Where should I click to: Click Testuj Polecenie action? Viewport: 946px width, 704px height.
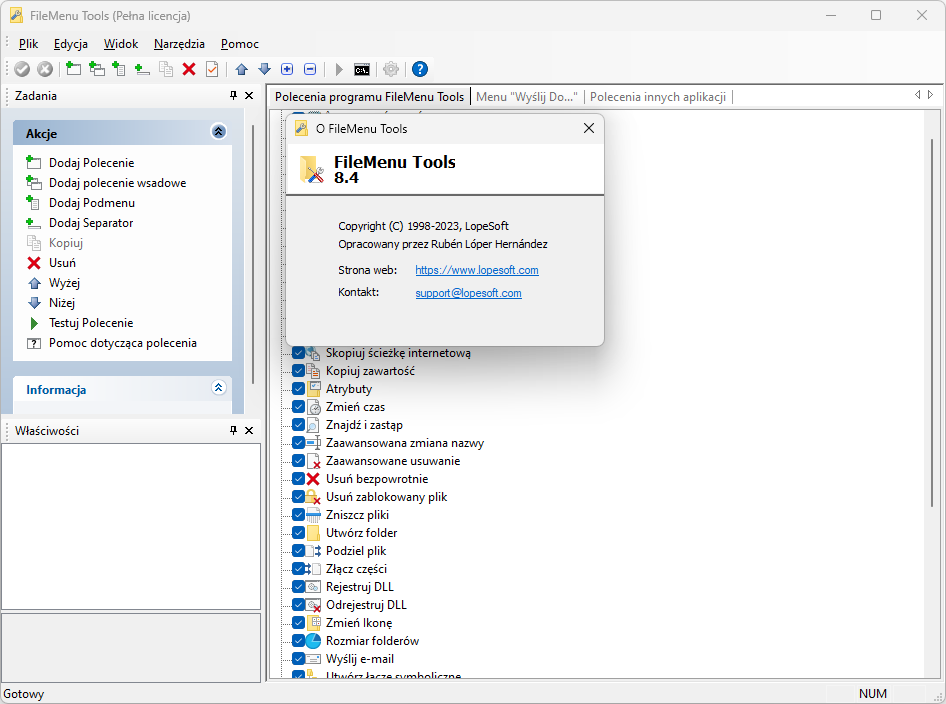pyautogui.click(x=91, y=323)
